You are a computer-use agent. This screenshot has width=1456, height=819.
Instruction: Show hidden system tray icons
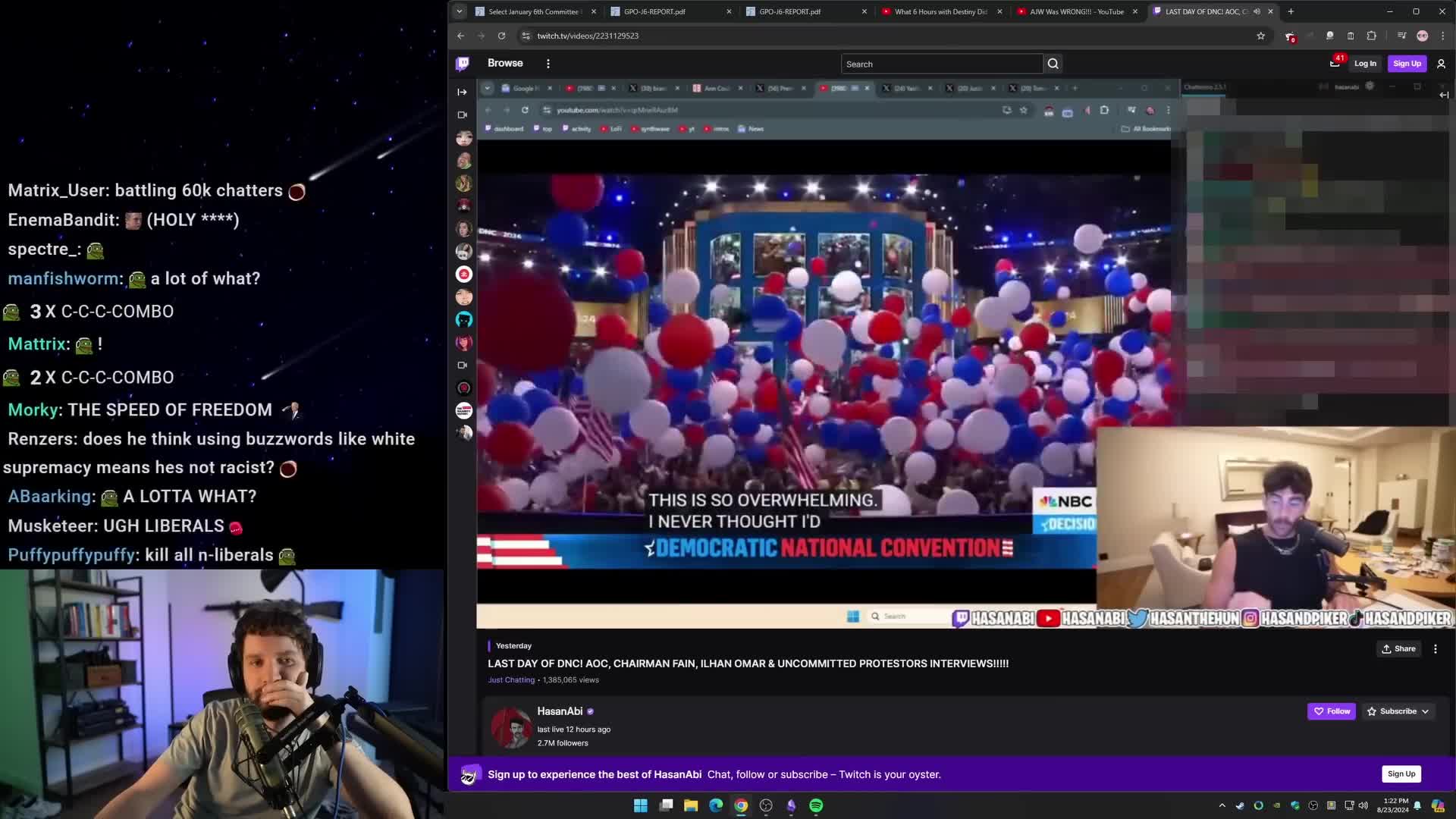coord(1222,805)
